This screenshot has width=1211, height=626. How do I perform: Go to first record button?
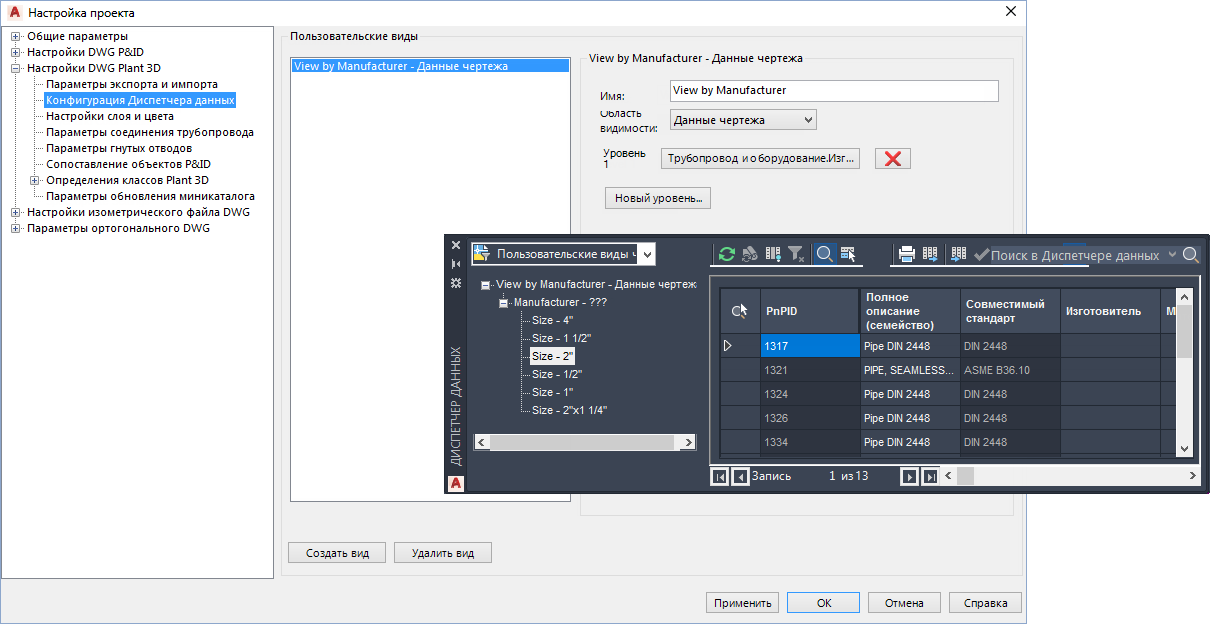click(719, 477)
